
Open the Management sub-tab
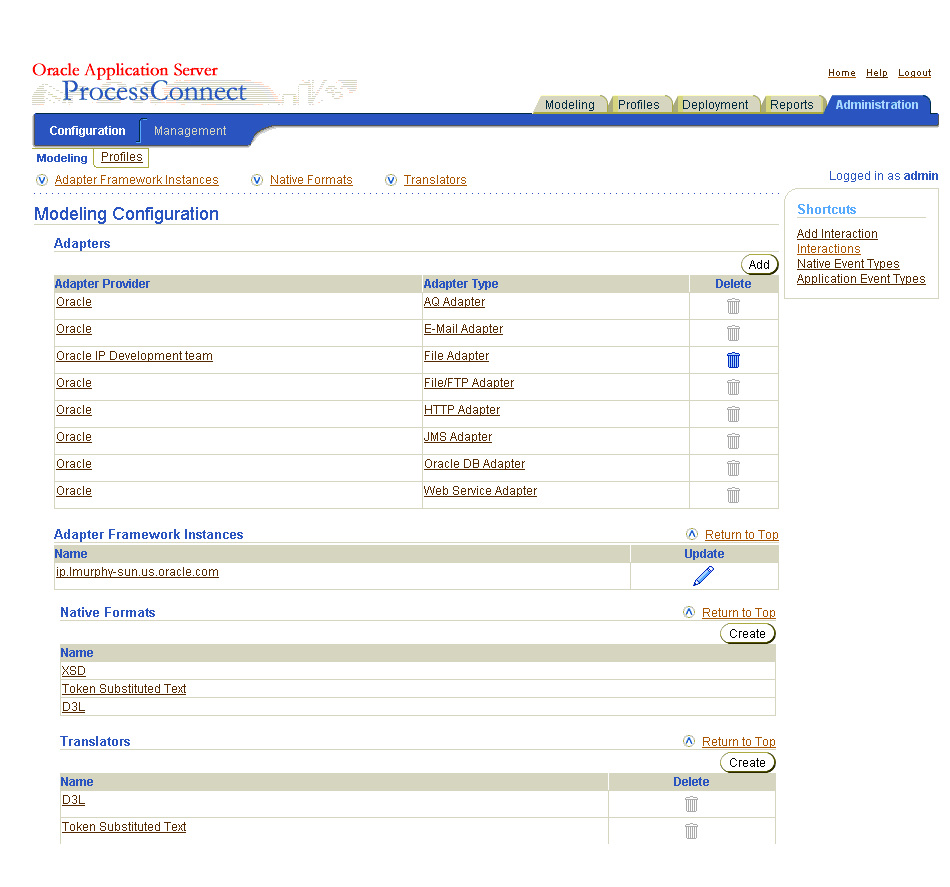tap(190, 131)
